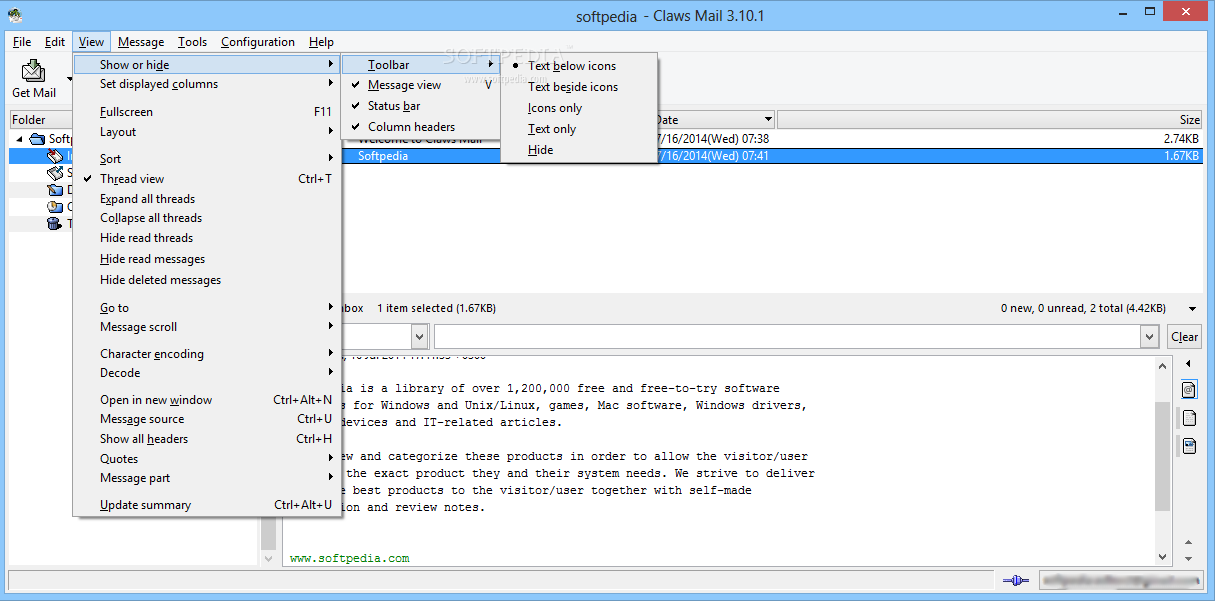
Task: Select the Trash can folder icon
Action: point(55,224)
